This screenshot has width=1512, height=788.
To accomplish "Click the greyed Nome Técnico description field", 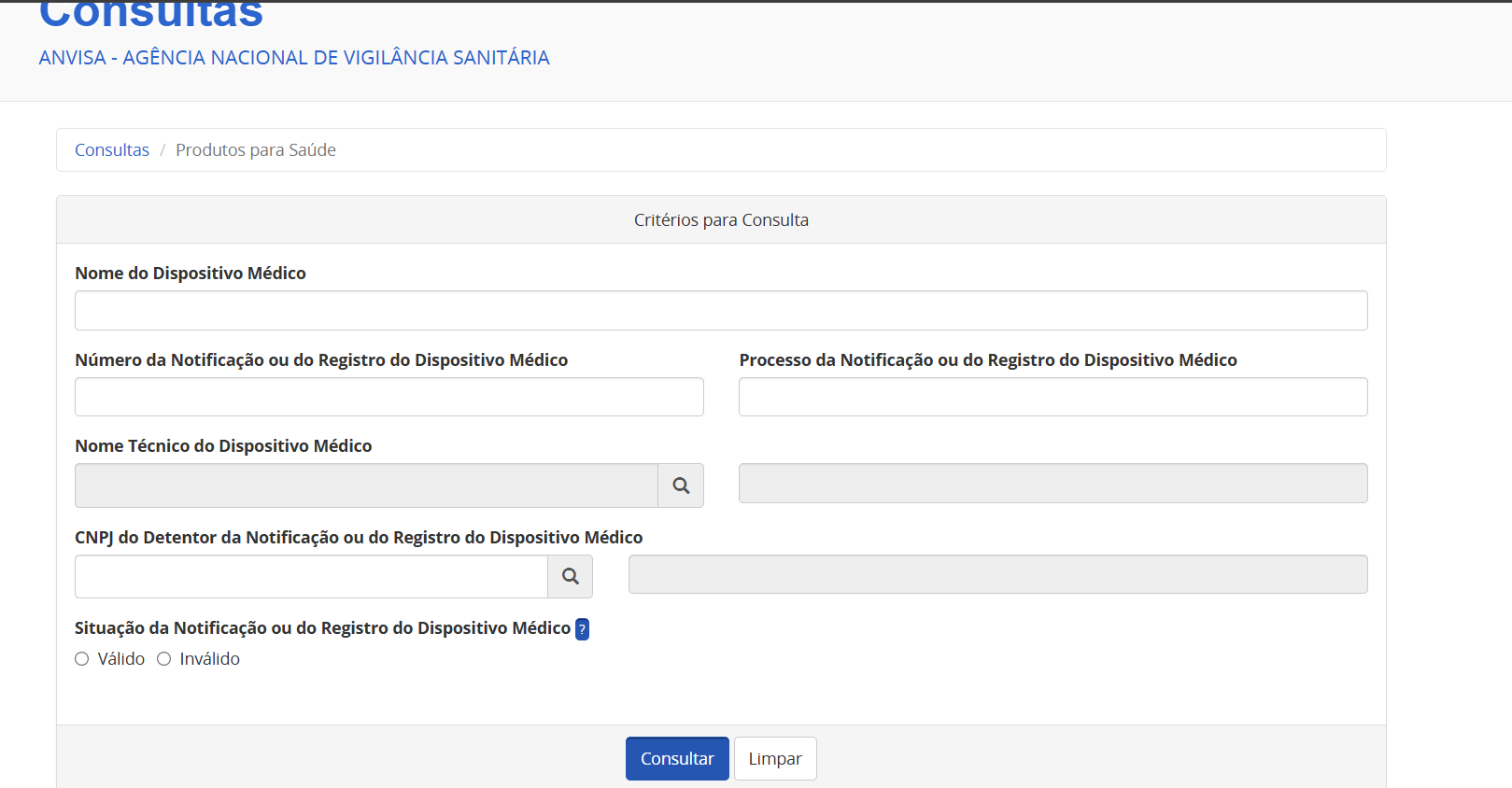I will [1053, 484].
